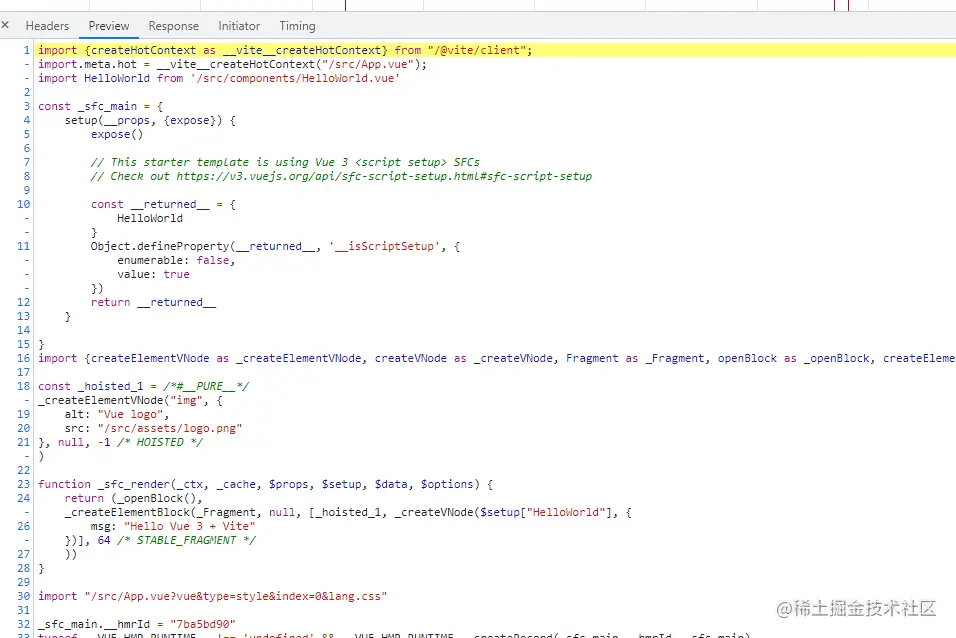Click the _createElementBlock(_Fragment line
Image resolution: width=956 pixels, height=638 pixels.
pos(348,512)
